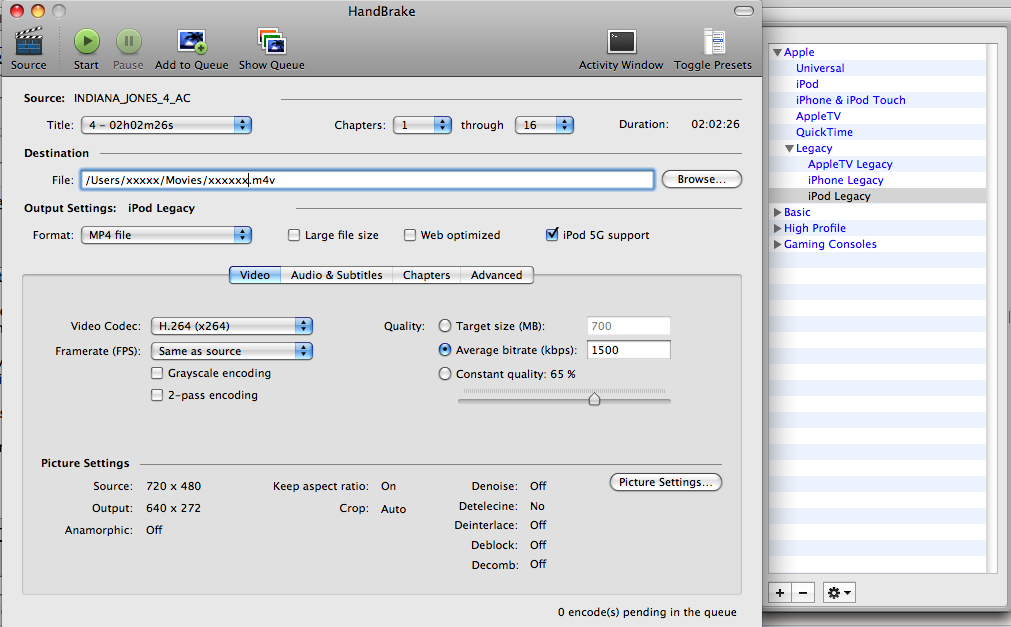Expand the High Profile presets group

point(778,228)
